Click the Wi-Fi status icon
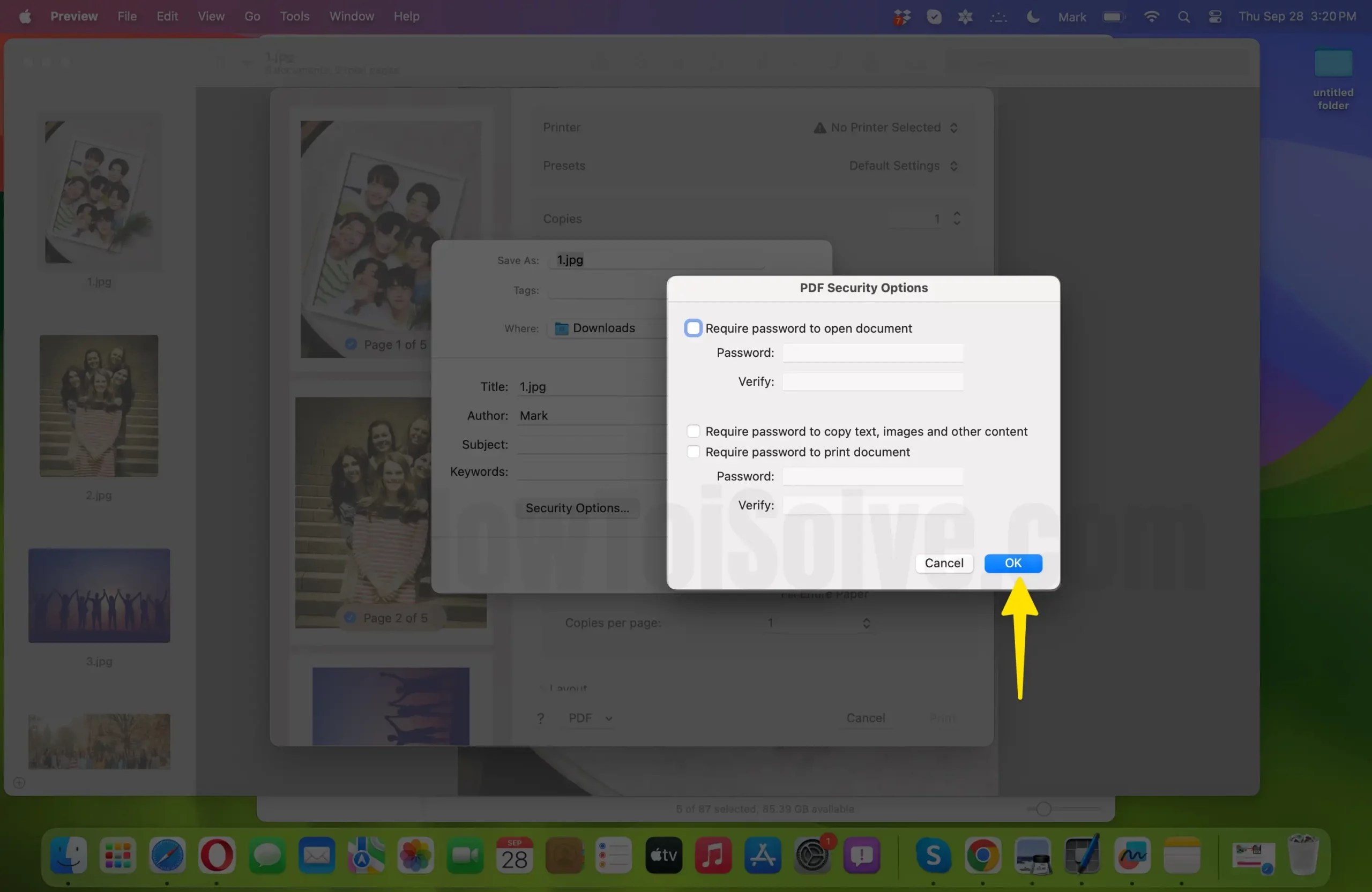The width and height of the screenshot is (1372, 892). coord(1151,16)
